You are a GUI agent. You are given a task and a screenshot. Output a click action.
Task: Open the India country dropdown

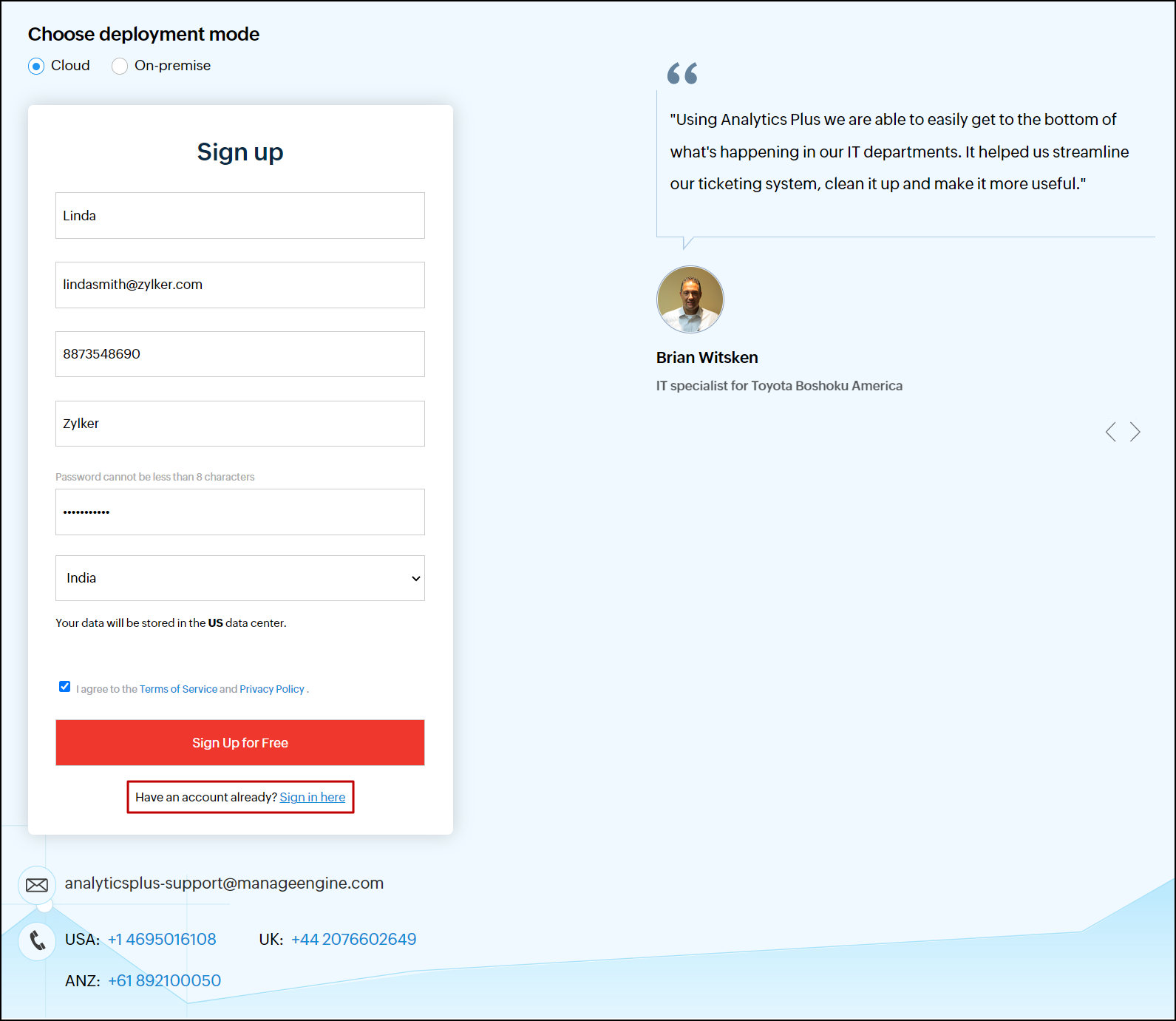(x=240, y=578)
